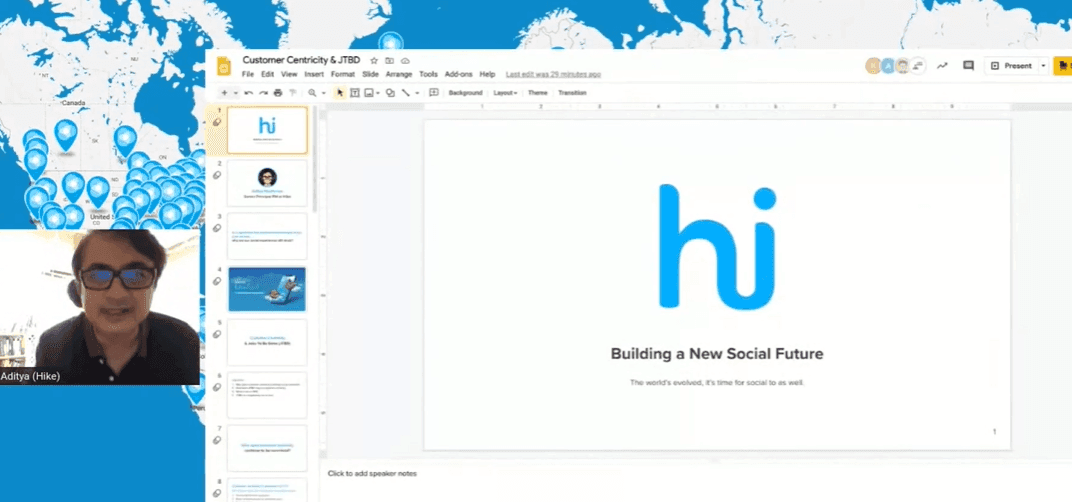Image resolution: width=1072 pixels, height=502 pixels.
Task: Open the Add-ons menu
Action: pos(458,74)
